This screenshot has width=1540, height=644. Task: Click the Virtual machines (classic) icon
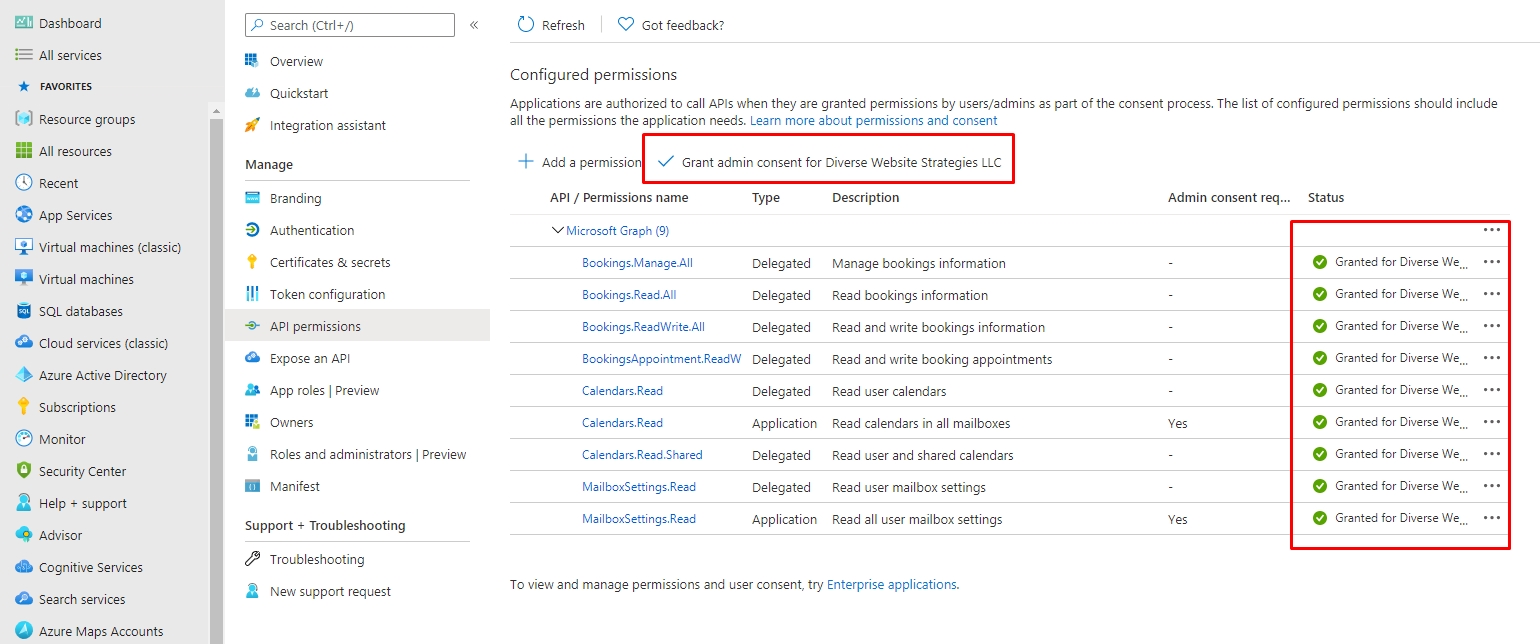click(x=24, y=247)
